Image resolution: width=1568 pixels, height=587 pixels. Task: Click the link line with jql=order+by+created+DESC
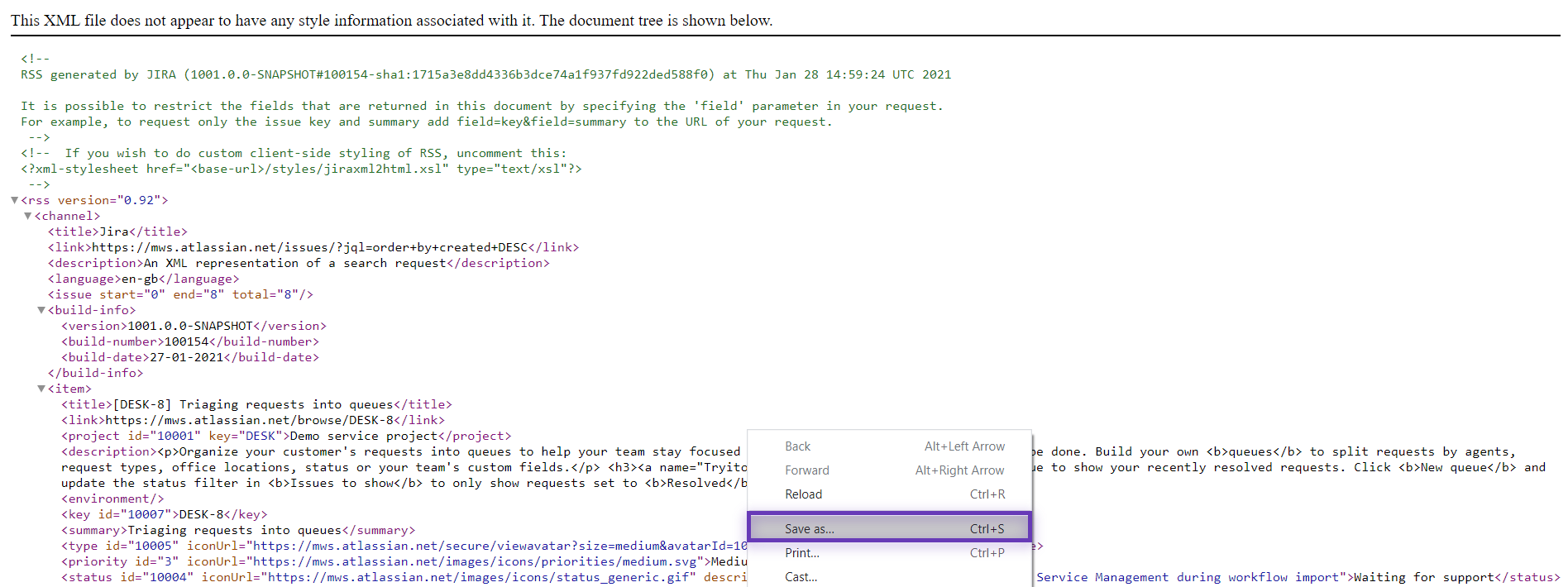[x=313, y=247]
